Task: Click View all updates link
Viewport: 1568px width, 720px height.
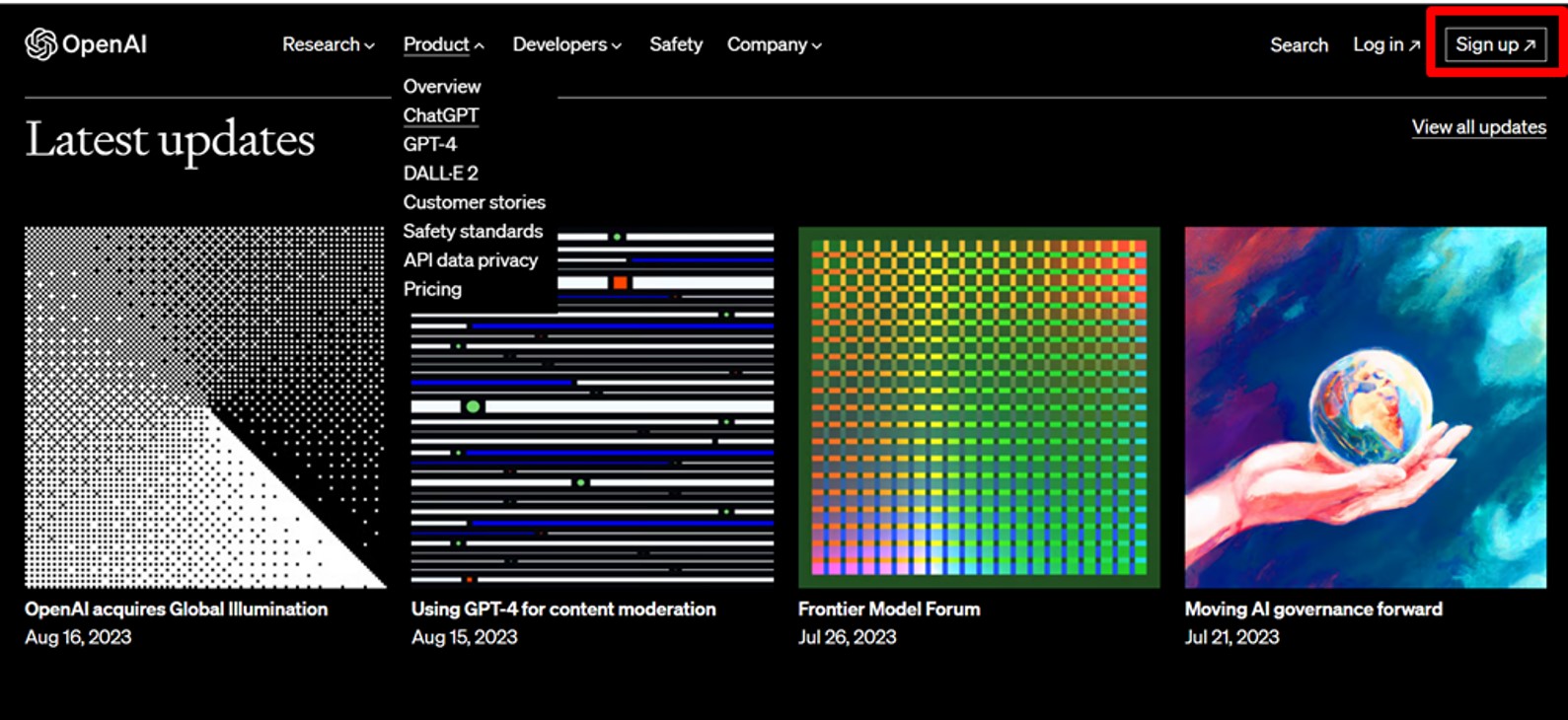Action: pyautogui.click(x=1478, y=127)
